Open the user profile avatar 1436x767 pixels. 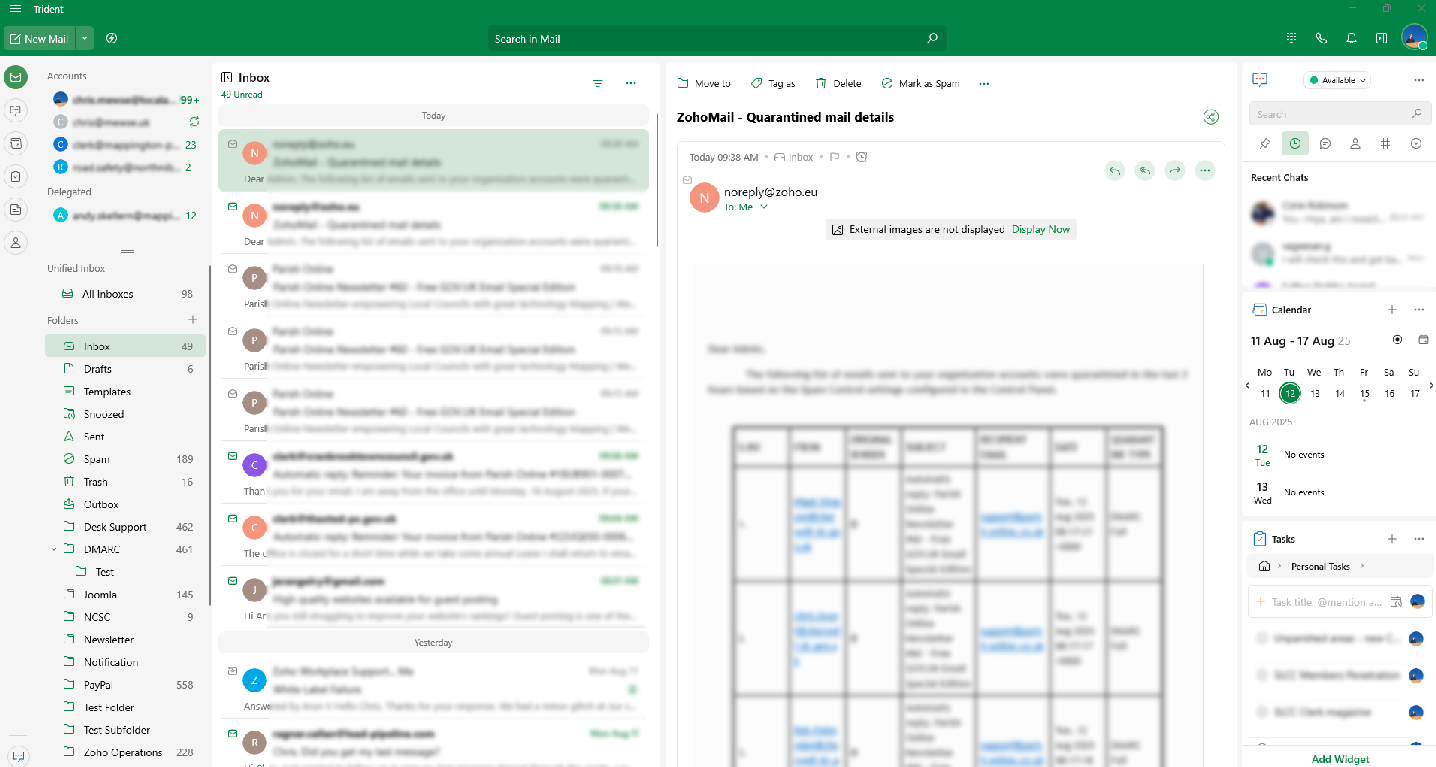(x=1414, y=37)
